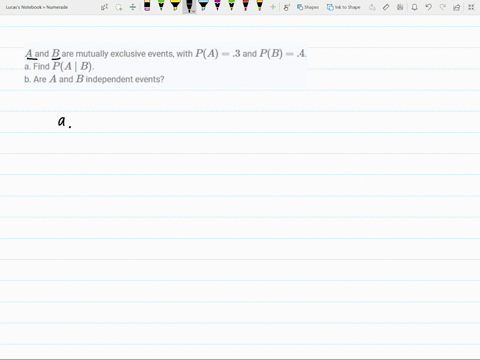Select the red pen
This screenshot has width=480, height=360.
[x=245, y=6]
